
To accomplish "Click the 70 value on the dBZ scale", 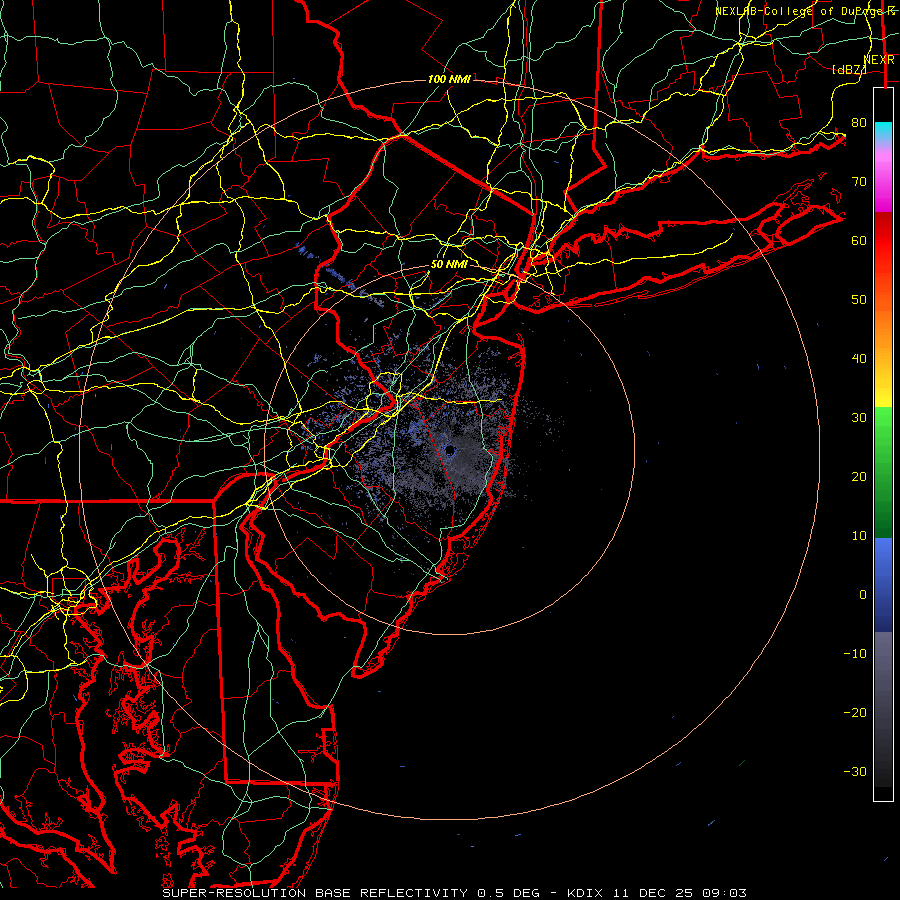I will [x=859, y=181].
